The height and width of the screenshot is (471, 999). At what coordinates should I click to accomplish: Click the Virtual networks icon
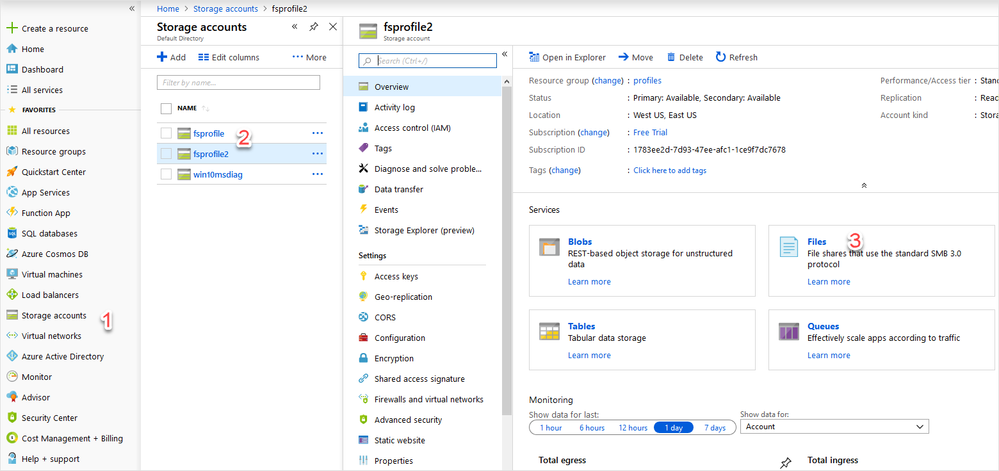pyautogui.click(x=11, y=336)
